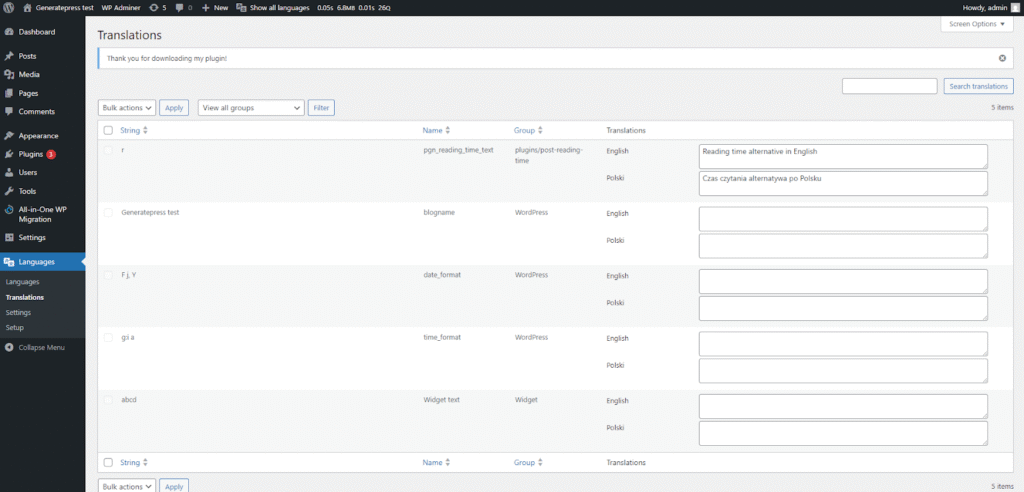Viewport: 1024px width, 492px height.
Task: Click the comments bubble icon in admin bar
Action: click(179, 7)
